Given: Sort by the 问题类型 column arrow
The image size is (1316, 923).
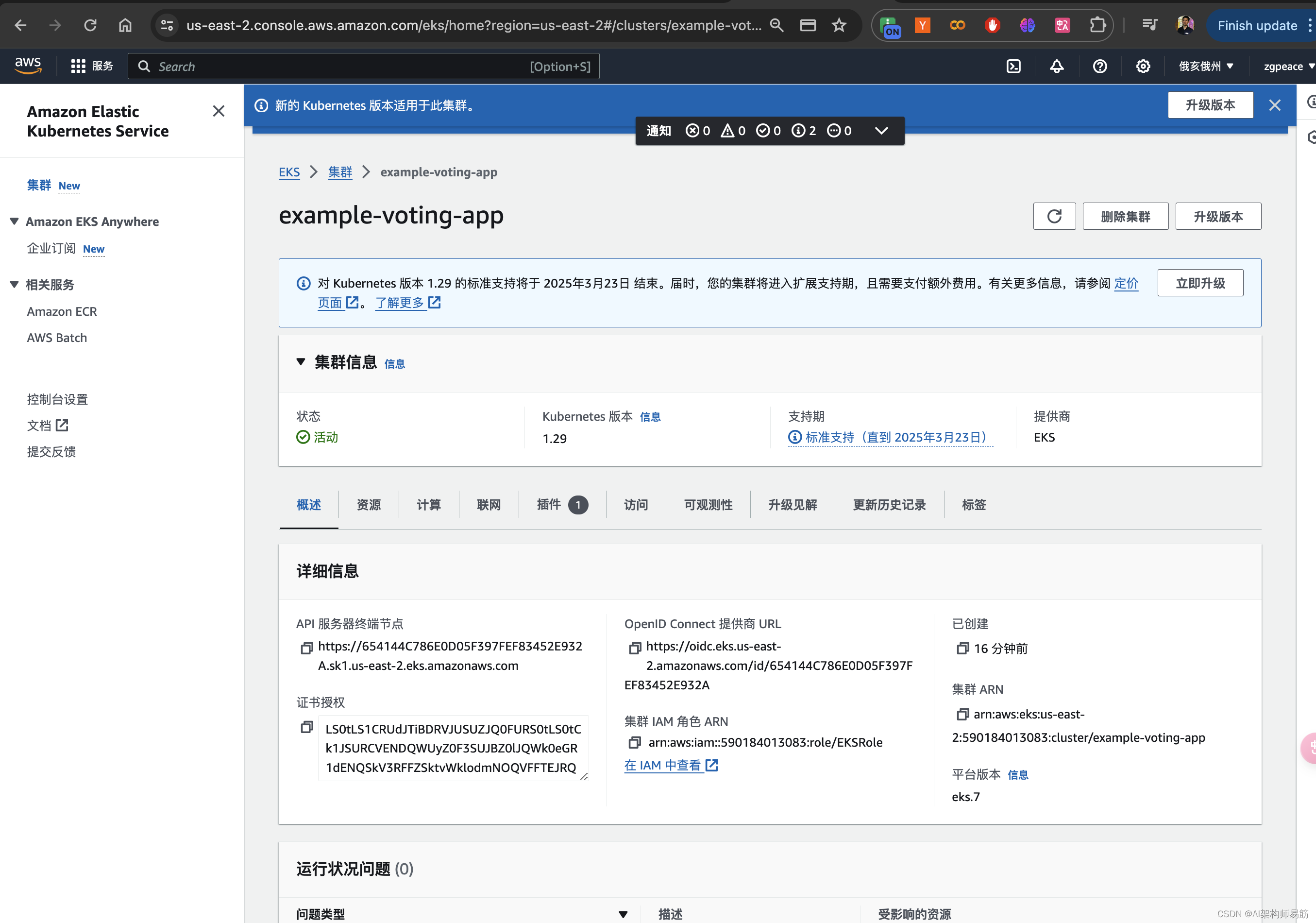Looking at the screenshot, I should coord(623,914).
